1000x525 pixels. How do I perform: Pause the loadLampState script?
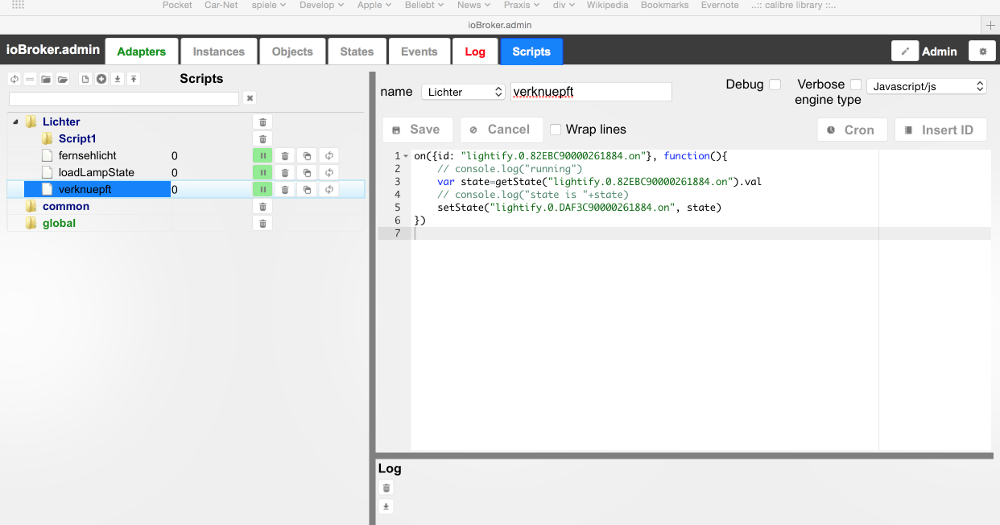(263, 172)
